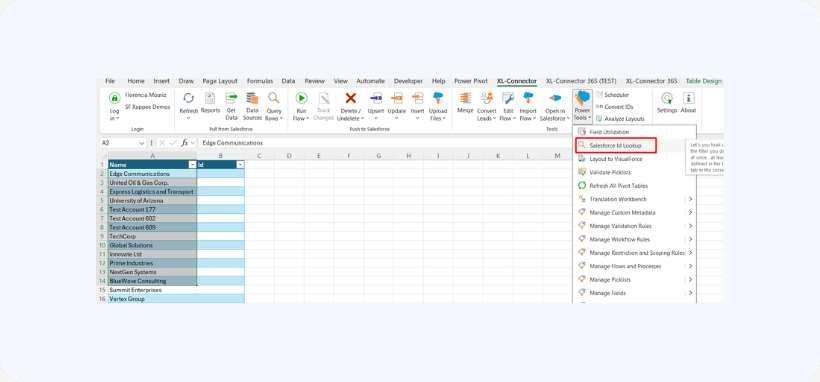The height and width of the screenshot is (382, 820).
Task: Click column D header
Action: point(289,155)
